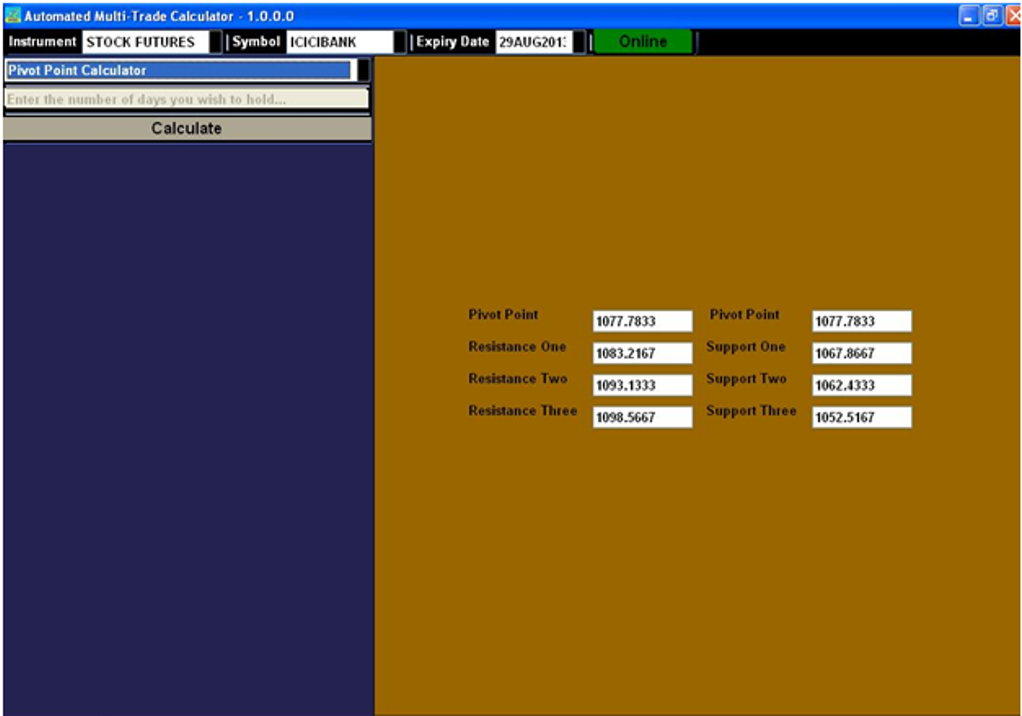Click the Calculate button

[187, 128]
